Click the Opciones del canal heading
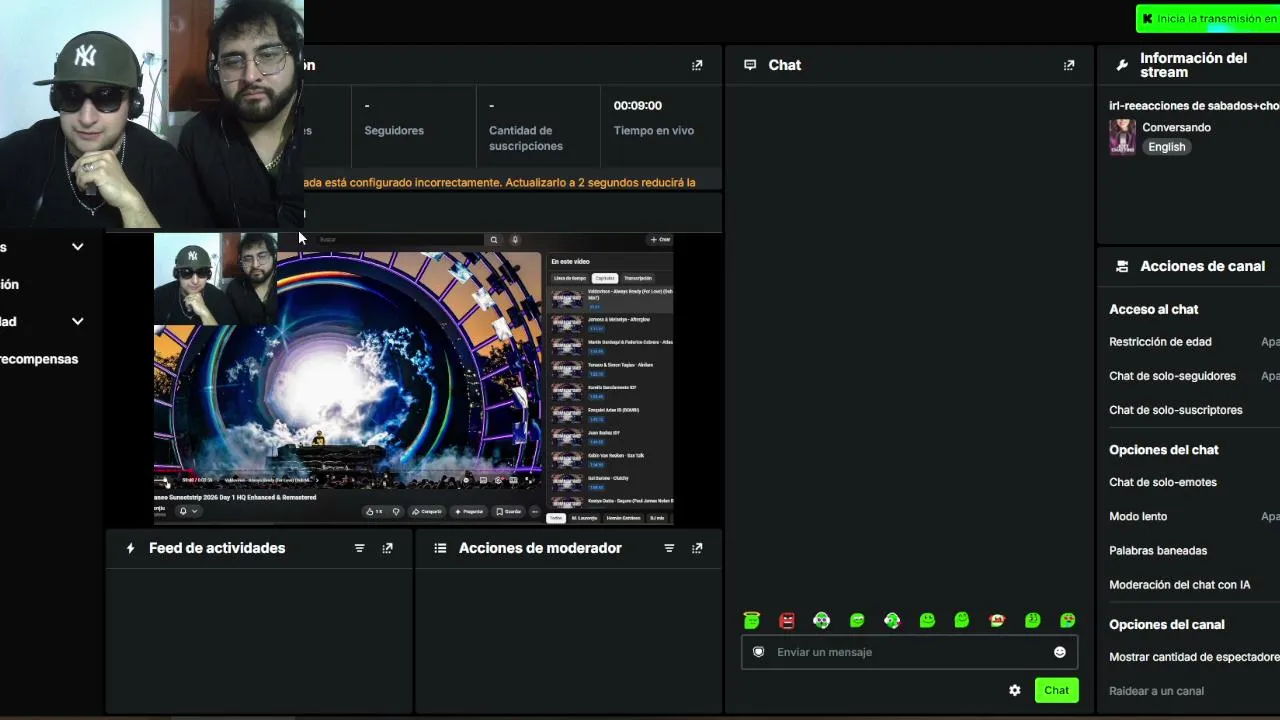 1167,624
